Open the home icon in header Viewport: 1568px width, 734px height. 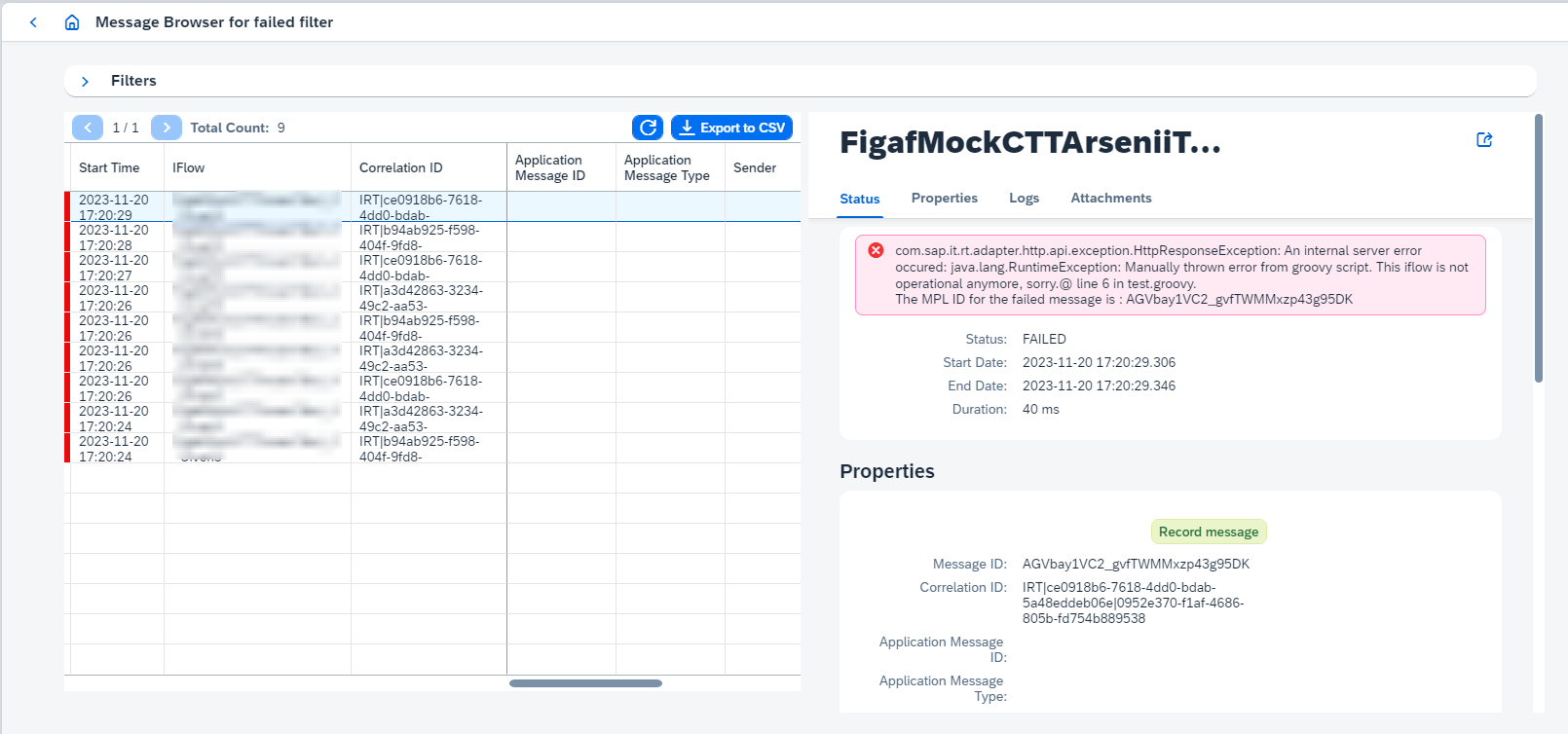pyautogui.click(x=72, y=22)
